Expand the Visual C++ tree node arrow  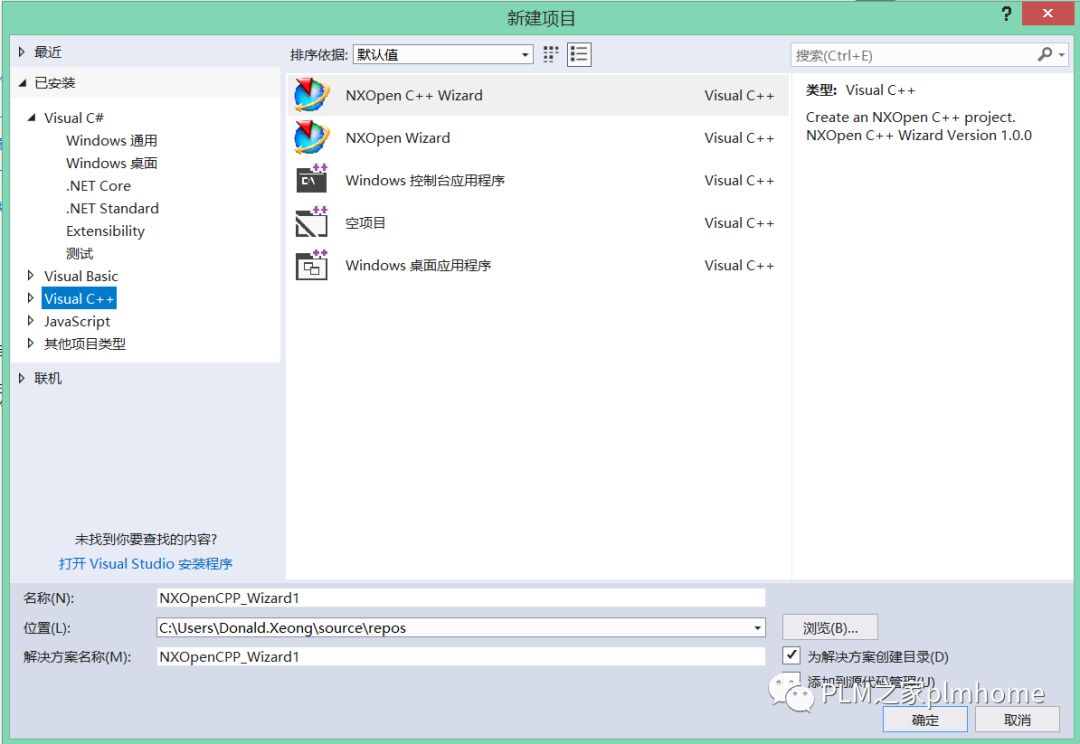click(30, 298)
